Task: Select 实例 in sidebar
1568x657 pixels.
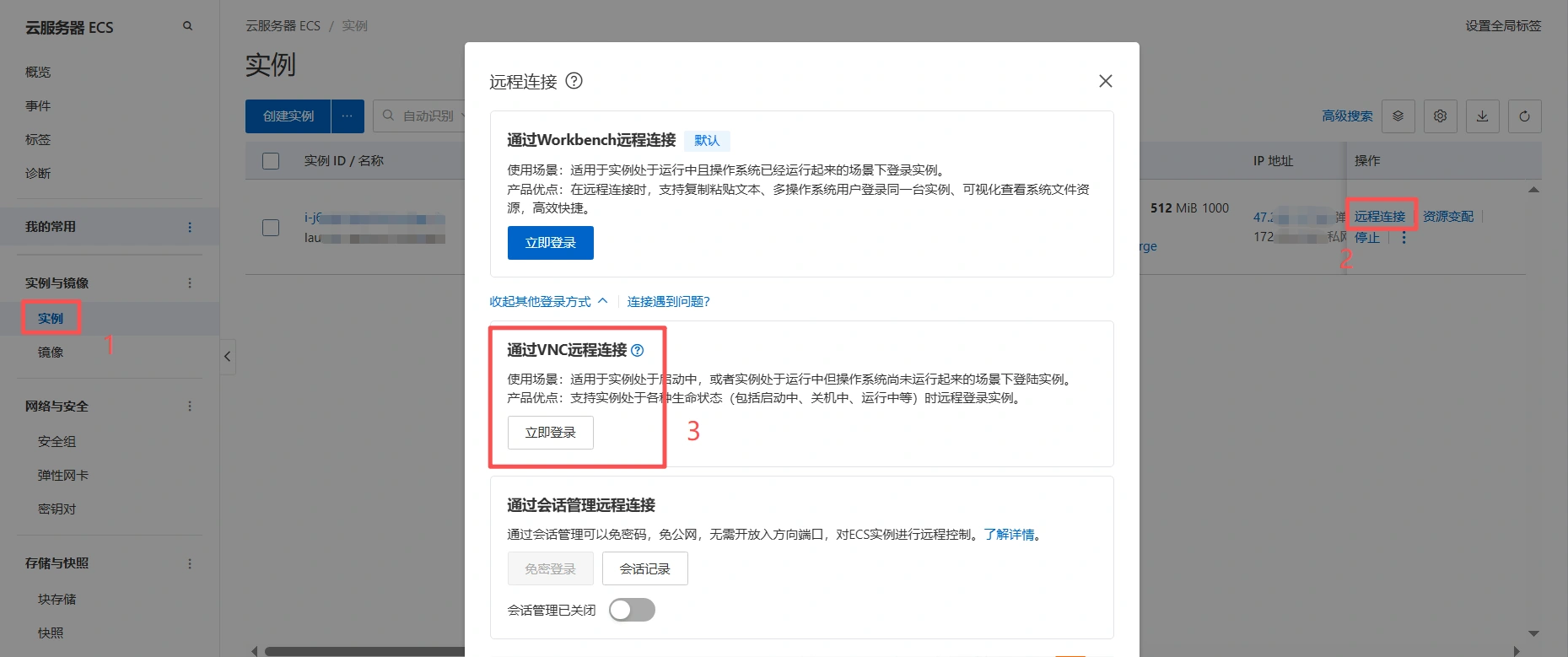Action: click(x=51, y=319)
